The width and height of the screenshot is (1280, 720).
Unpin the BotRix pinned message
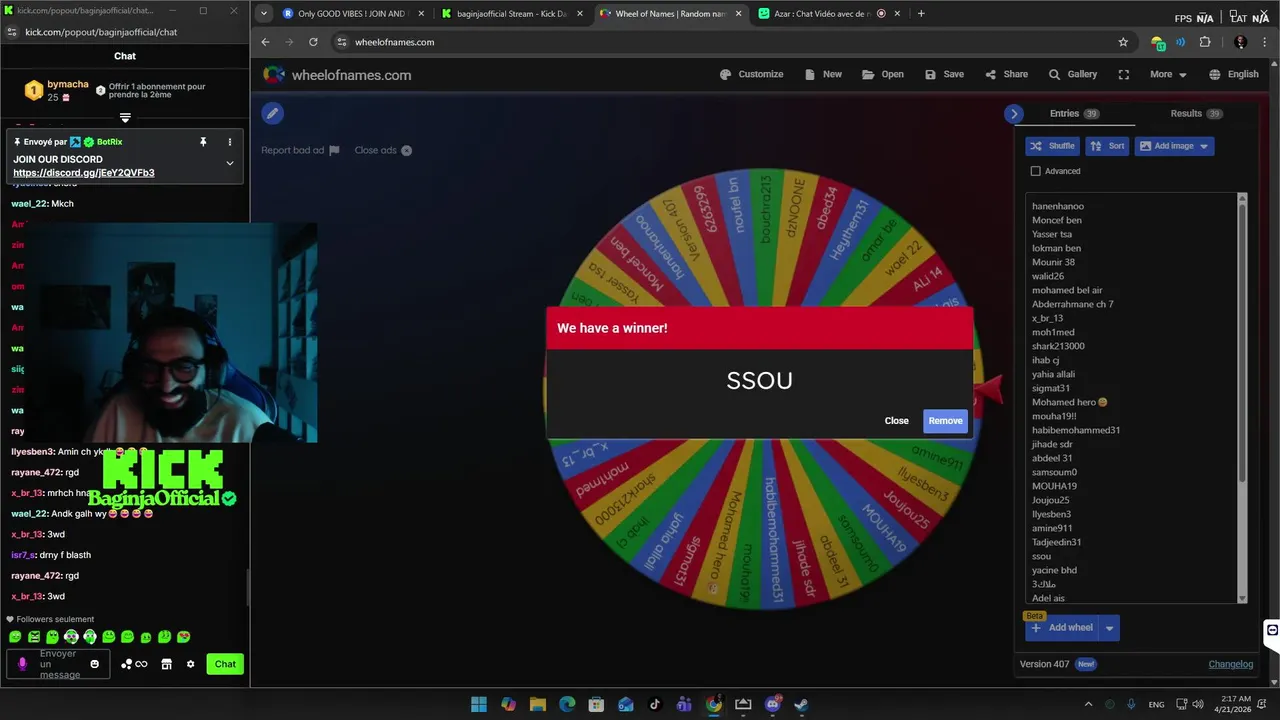(x=203, y=142)
